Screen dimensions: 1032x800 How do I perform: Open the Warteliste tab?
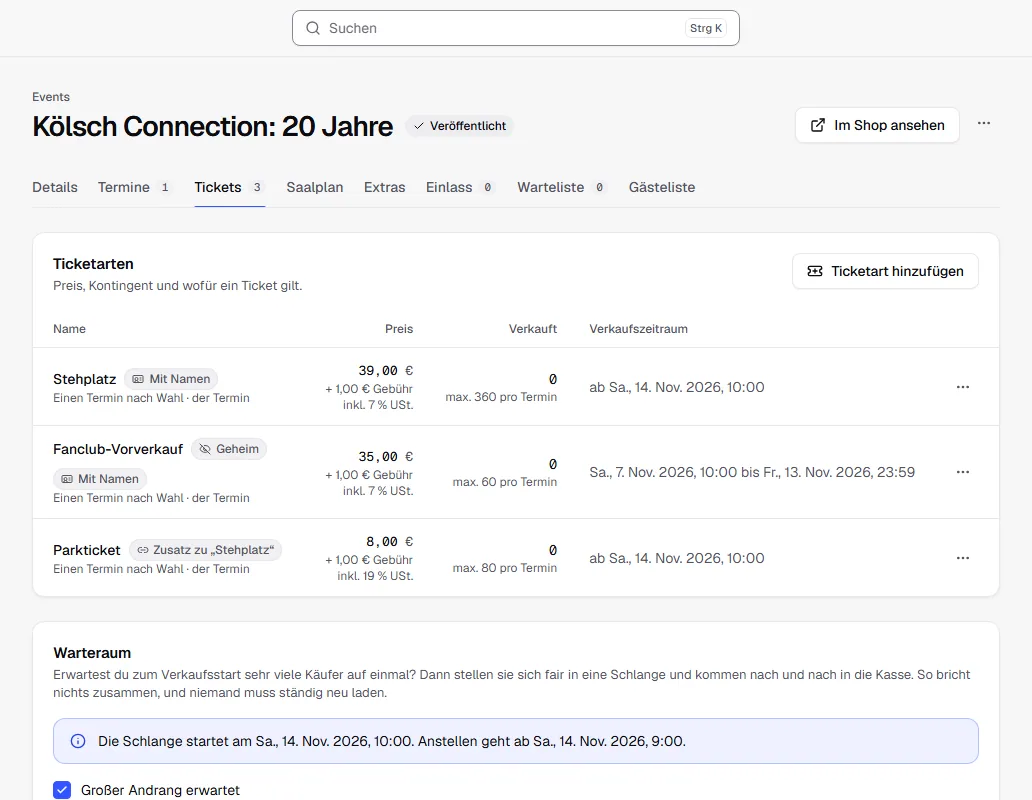coord(561,188)
